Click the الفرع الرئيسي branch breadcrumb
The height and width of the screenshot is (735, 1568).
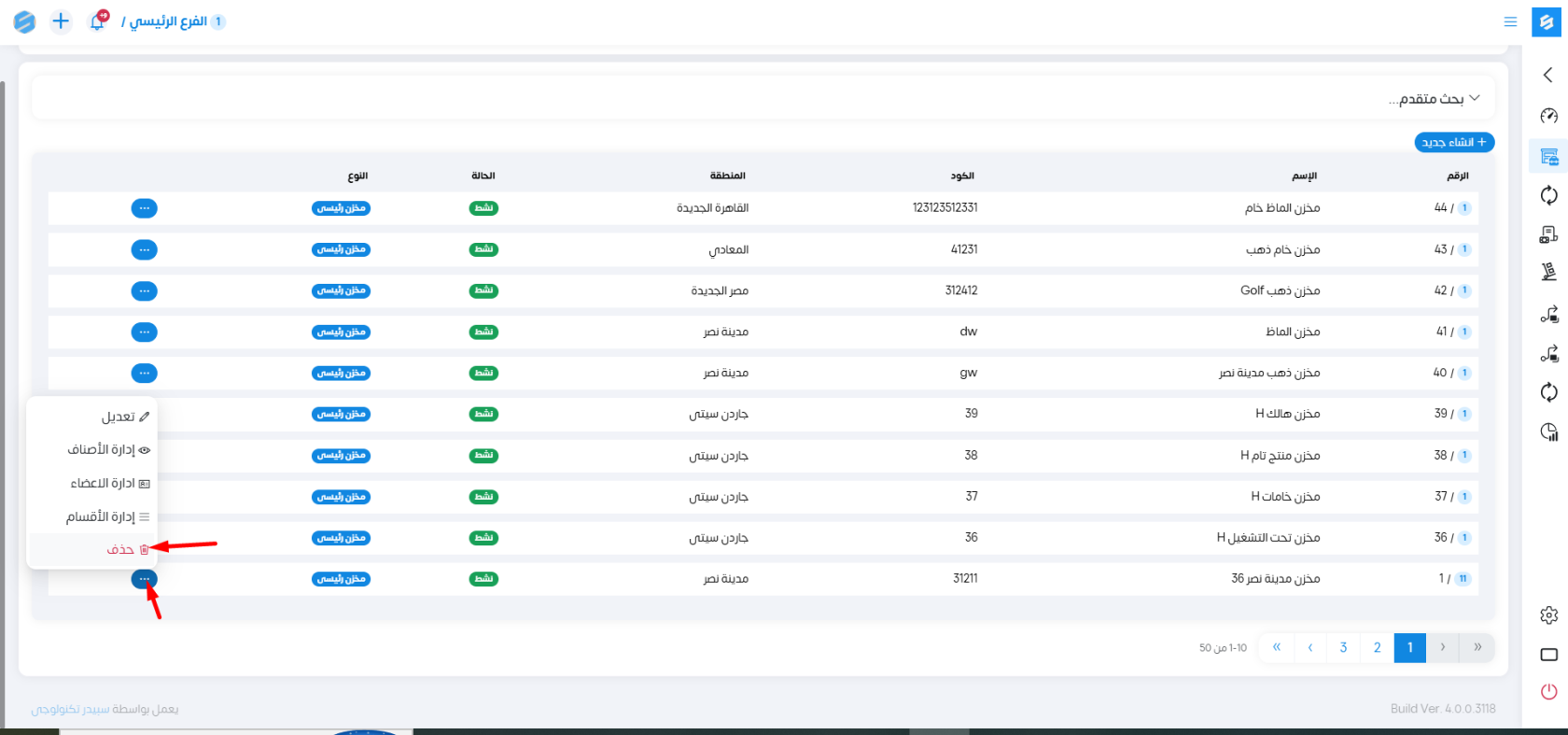[168, 21]
